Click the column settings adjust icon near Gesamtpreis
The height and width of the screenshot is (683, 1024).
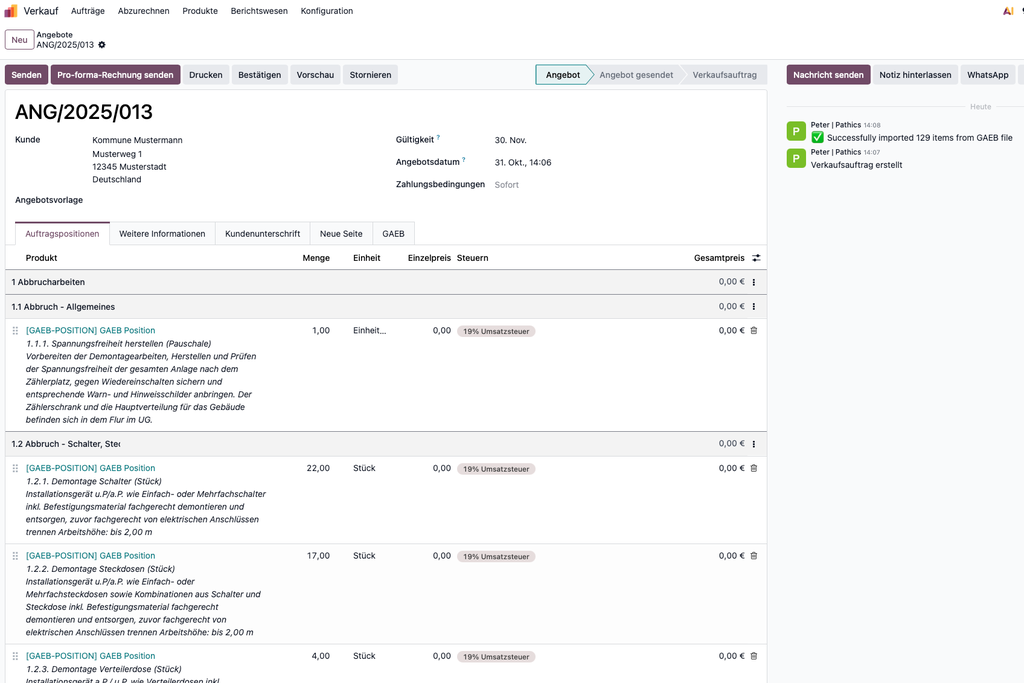click(756, 258)
